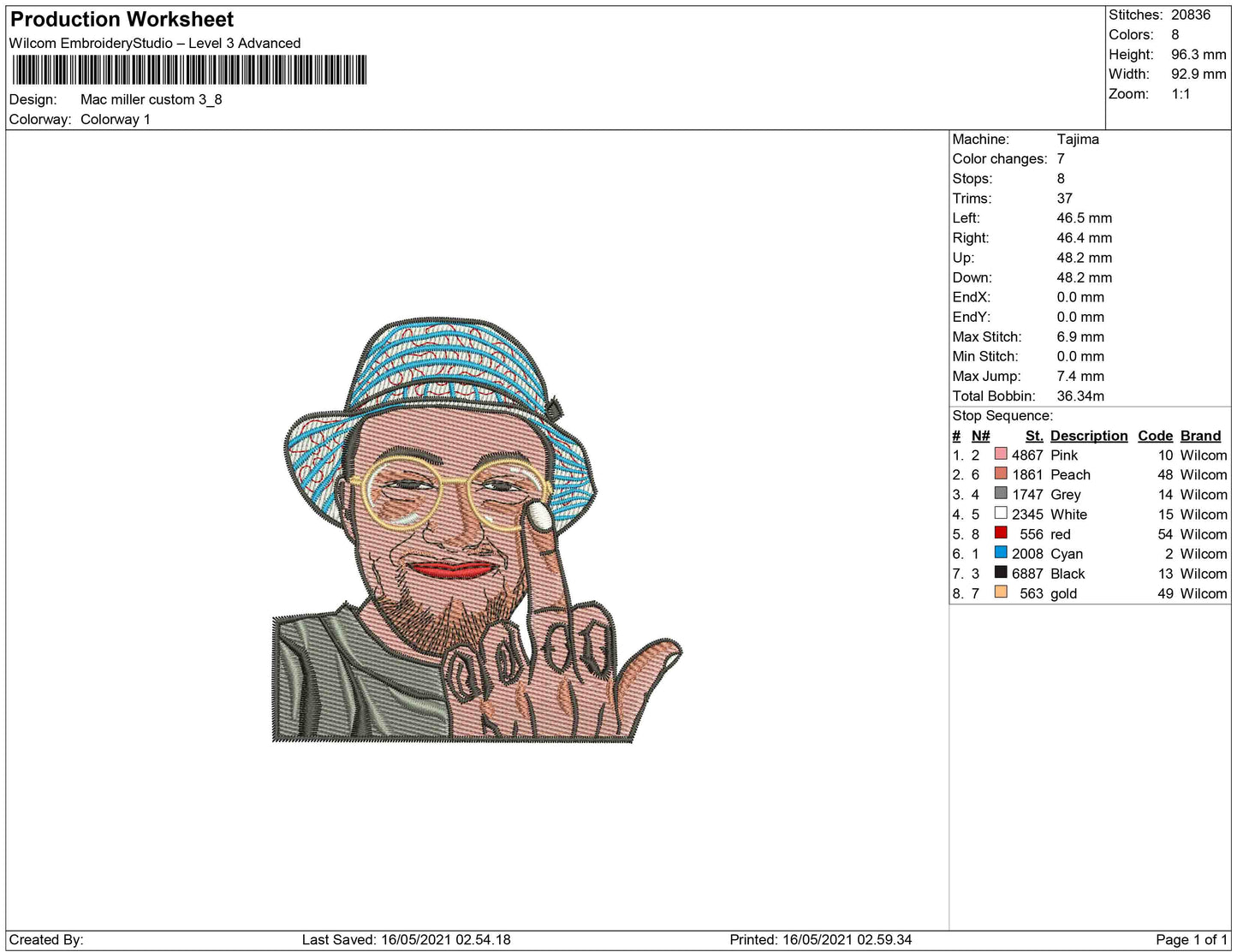Select the Color changes value "7"
The image size is (1237, 952).
pos(1061,158)
